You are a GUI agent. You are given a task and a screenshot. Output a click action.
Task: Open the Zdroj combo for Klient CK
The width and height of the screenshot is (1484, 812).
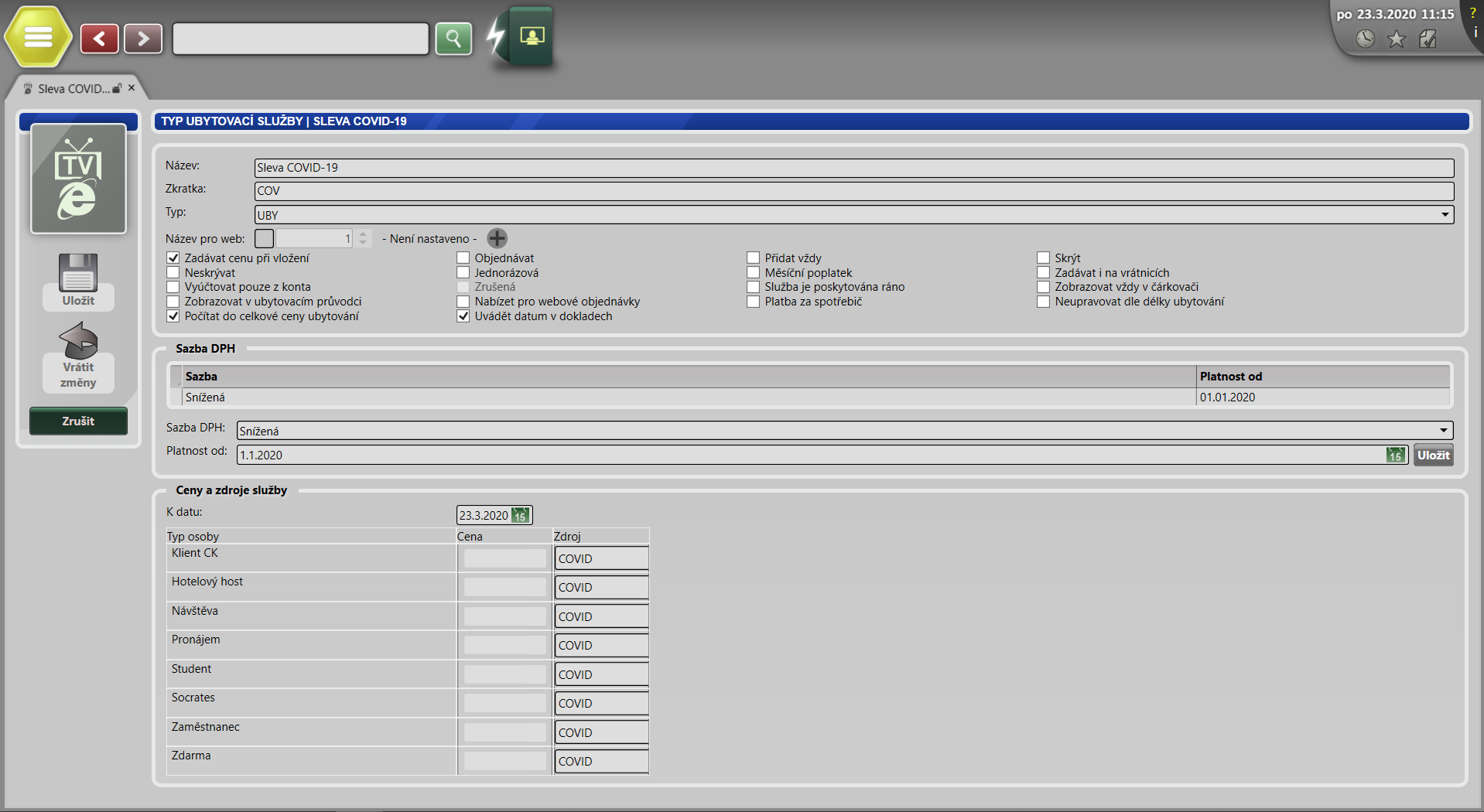coord(601,558)
